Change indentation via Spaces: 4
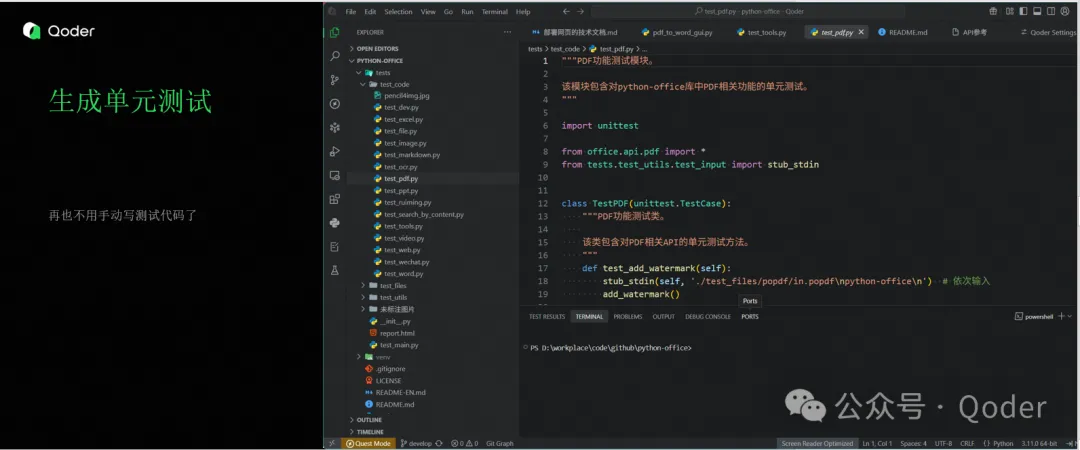Viewport: 1080px width, 450px height. coord(913,443)
